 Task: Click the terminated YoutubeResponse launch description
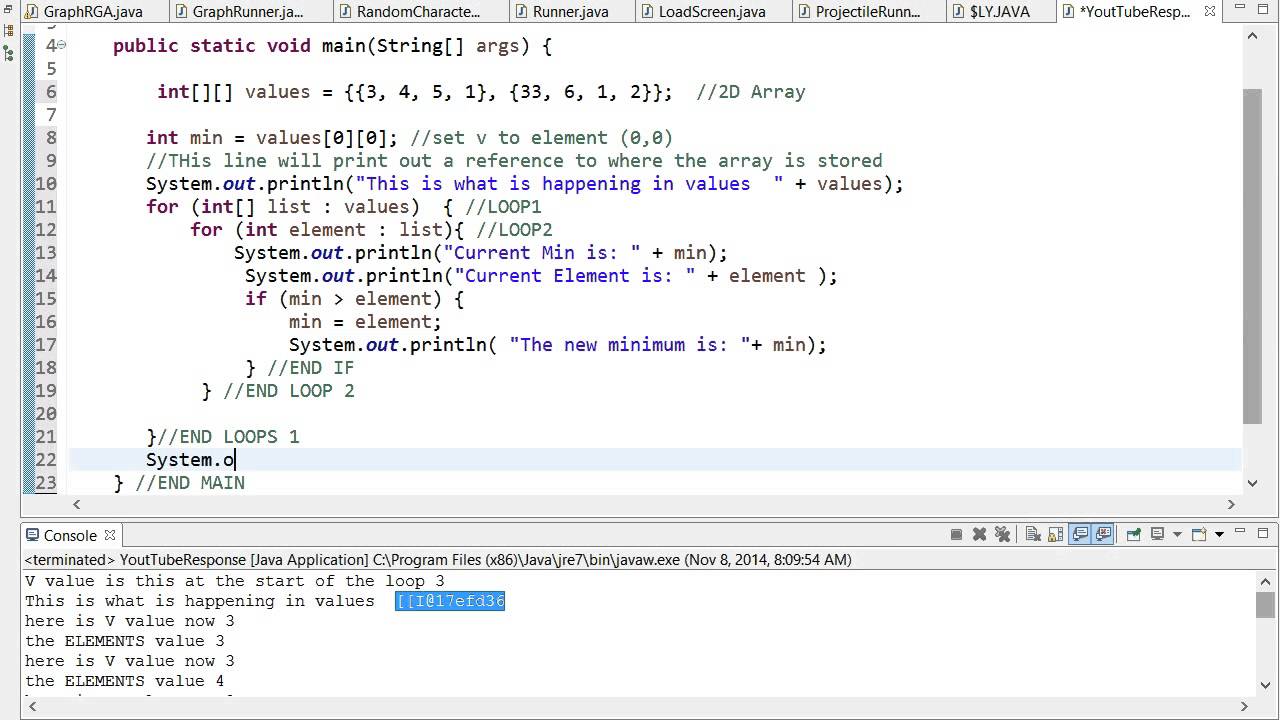(438, 560)
